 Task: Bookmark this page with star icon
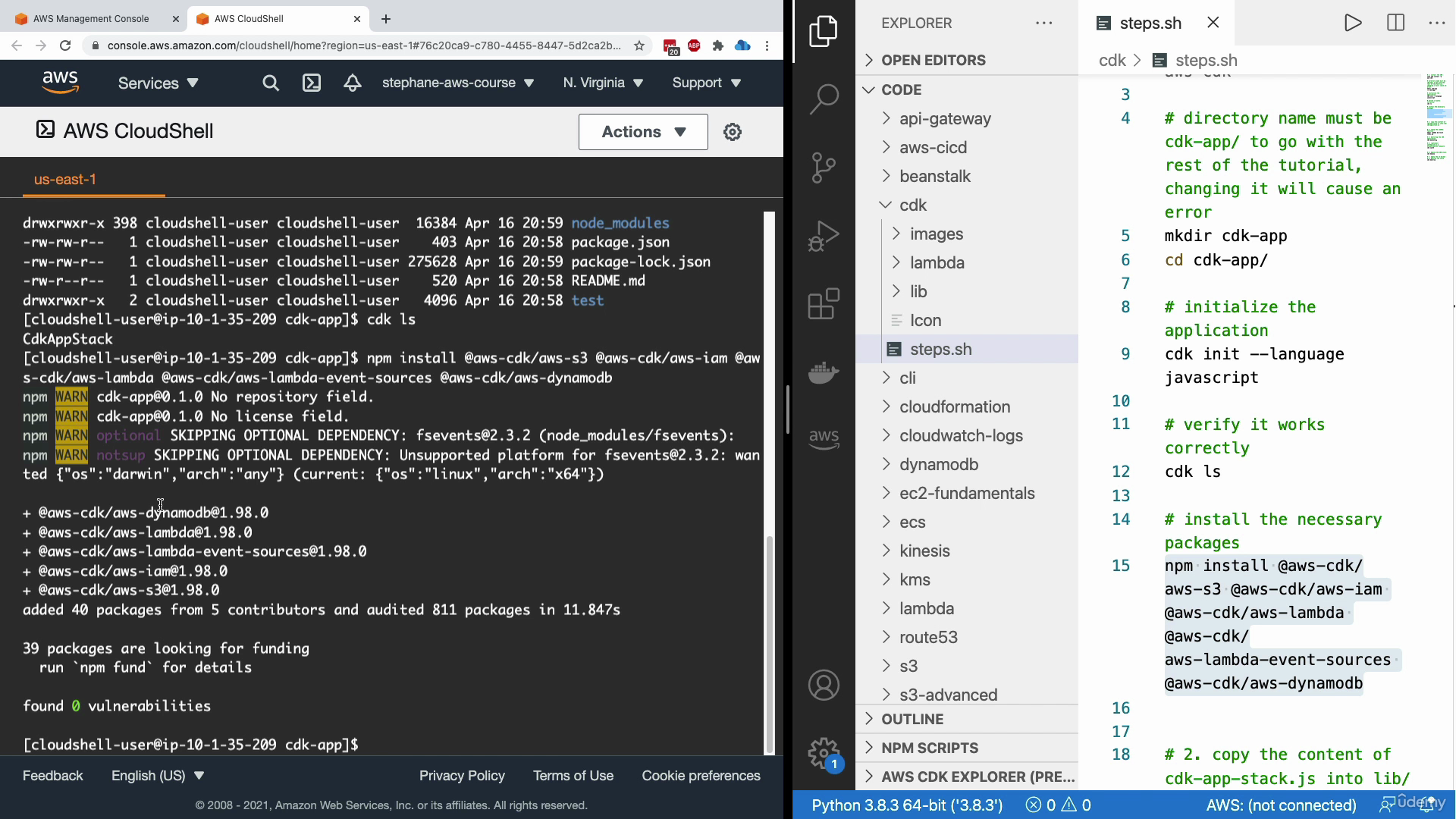coord(639,45)
